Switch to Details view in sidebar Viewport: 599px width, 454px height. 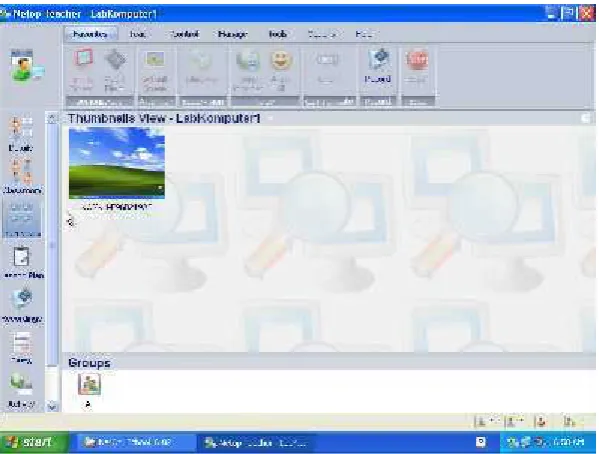click(21, 134)
